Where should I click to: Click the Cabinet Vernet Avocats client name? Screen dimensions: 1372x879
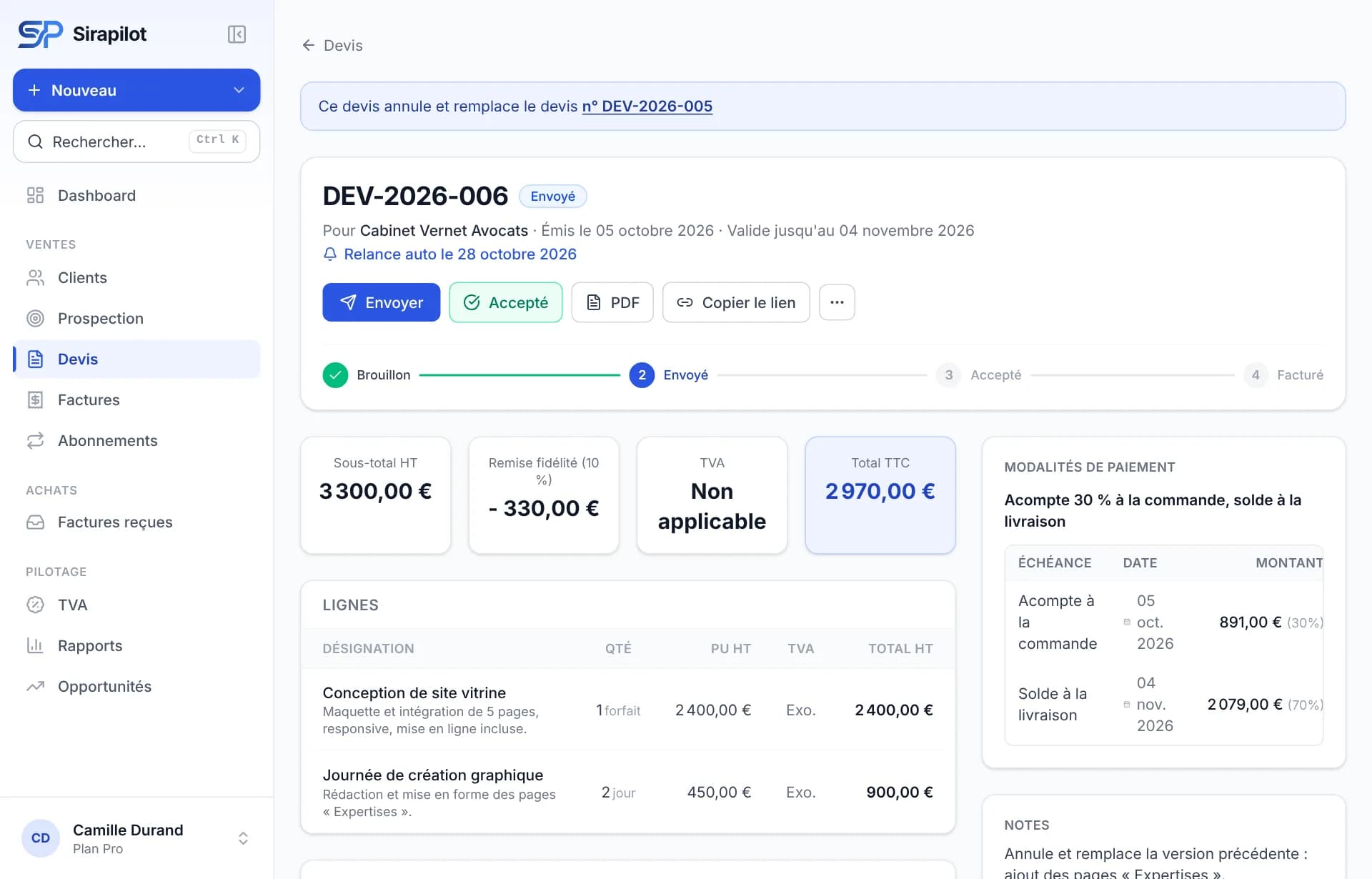444,231
